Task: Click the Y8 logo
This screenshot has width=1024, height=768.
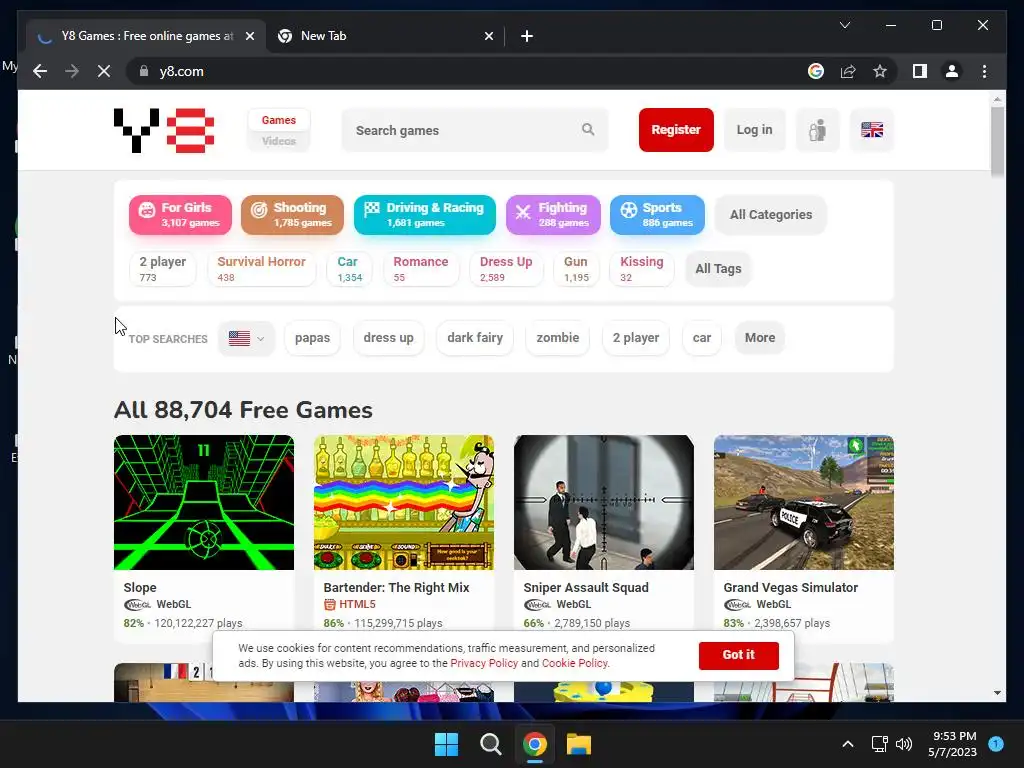Action: [x=164, y=131]
